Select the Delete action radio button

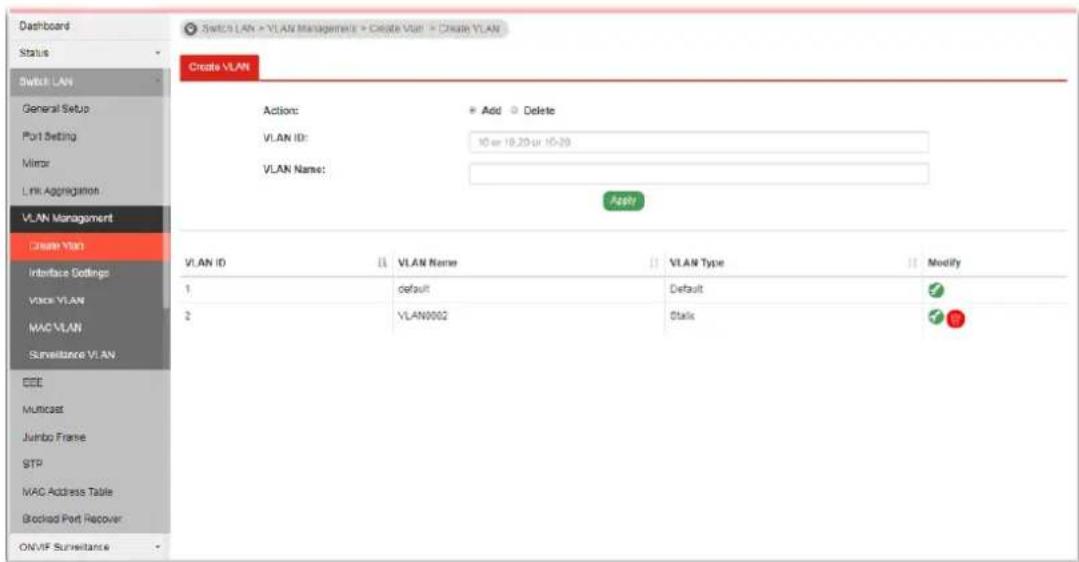[514, 110]
